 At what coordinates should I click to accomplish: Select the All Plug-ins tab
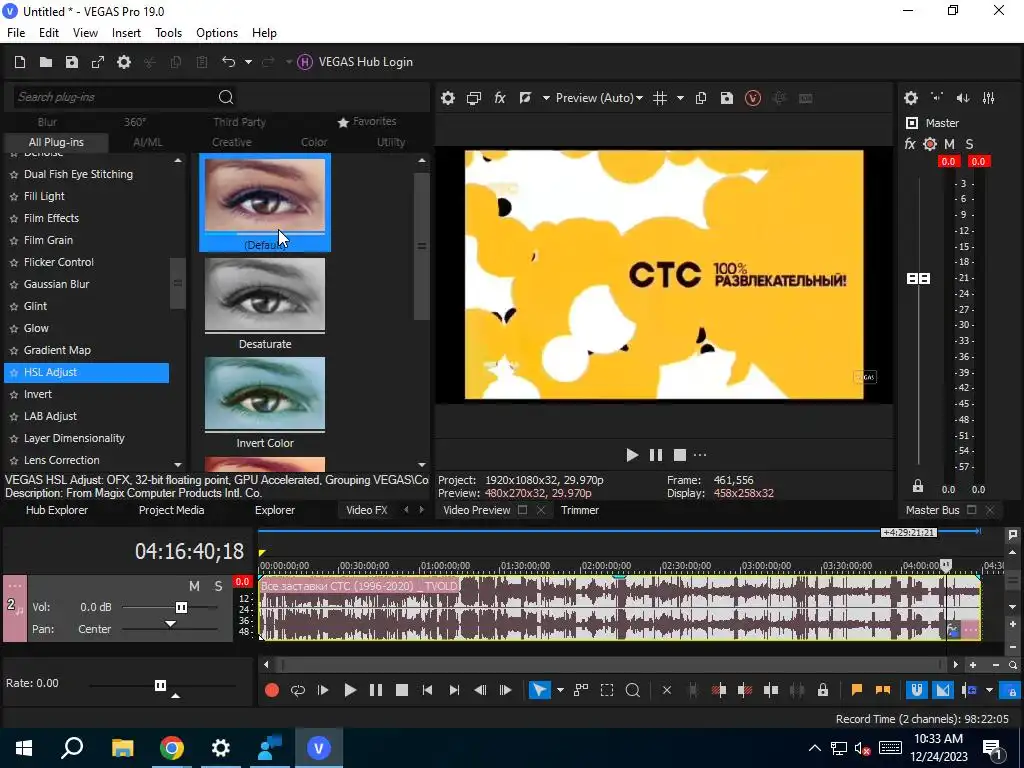56,142
